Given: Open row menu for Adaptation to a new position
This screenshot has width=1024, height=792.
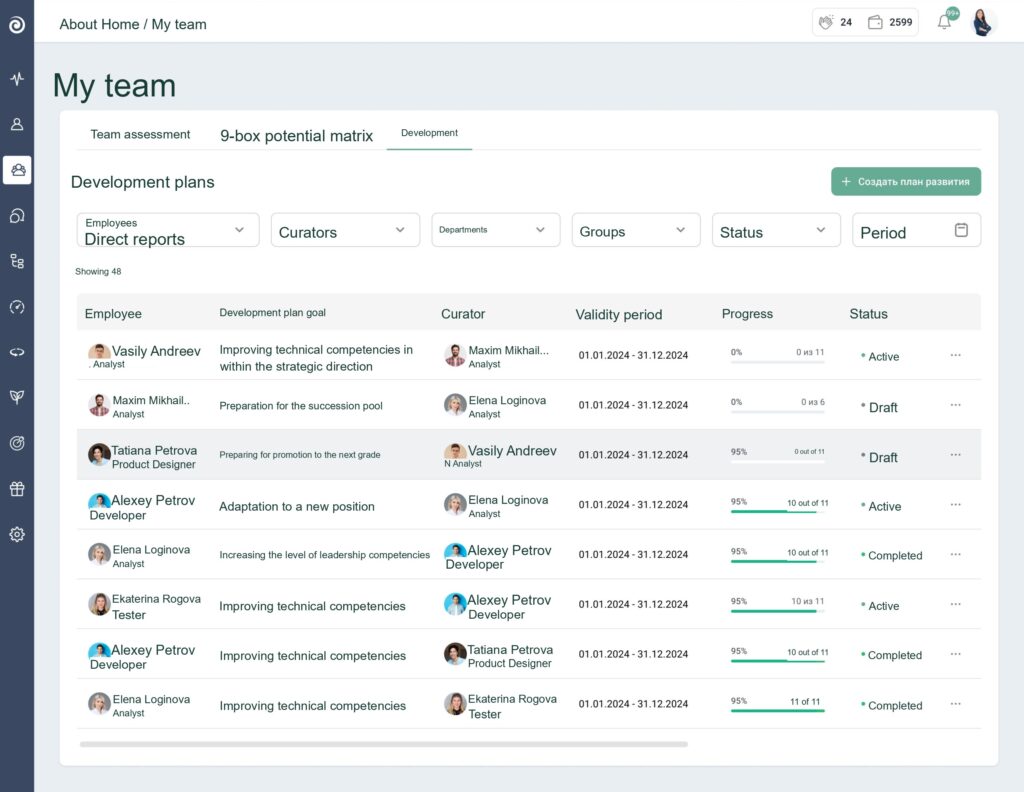Looking at the screenshot, I should (955, 505).
